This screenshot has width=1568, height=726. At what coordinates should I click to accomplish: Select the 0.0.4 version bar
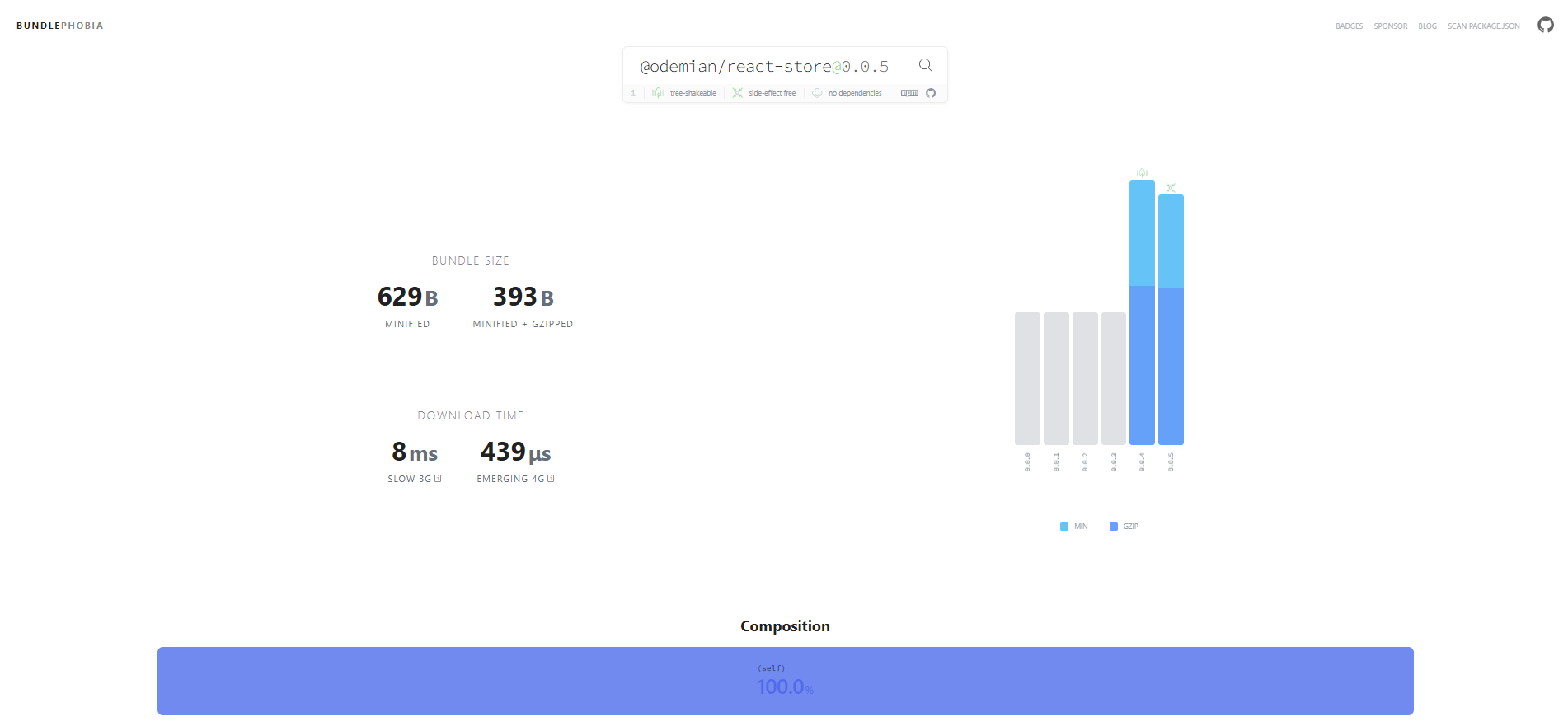tap(1142, 313)
